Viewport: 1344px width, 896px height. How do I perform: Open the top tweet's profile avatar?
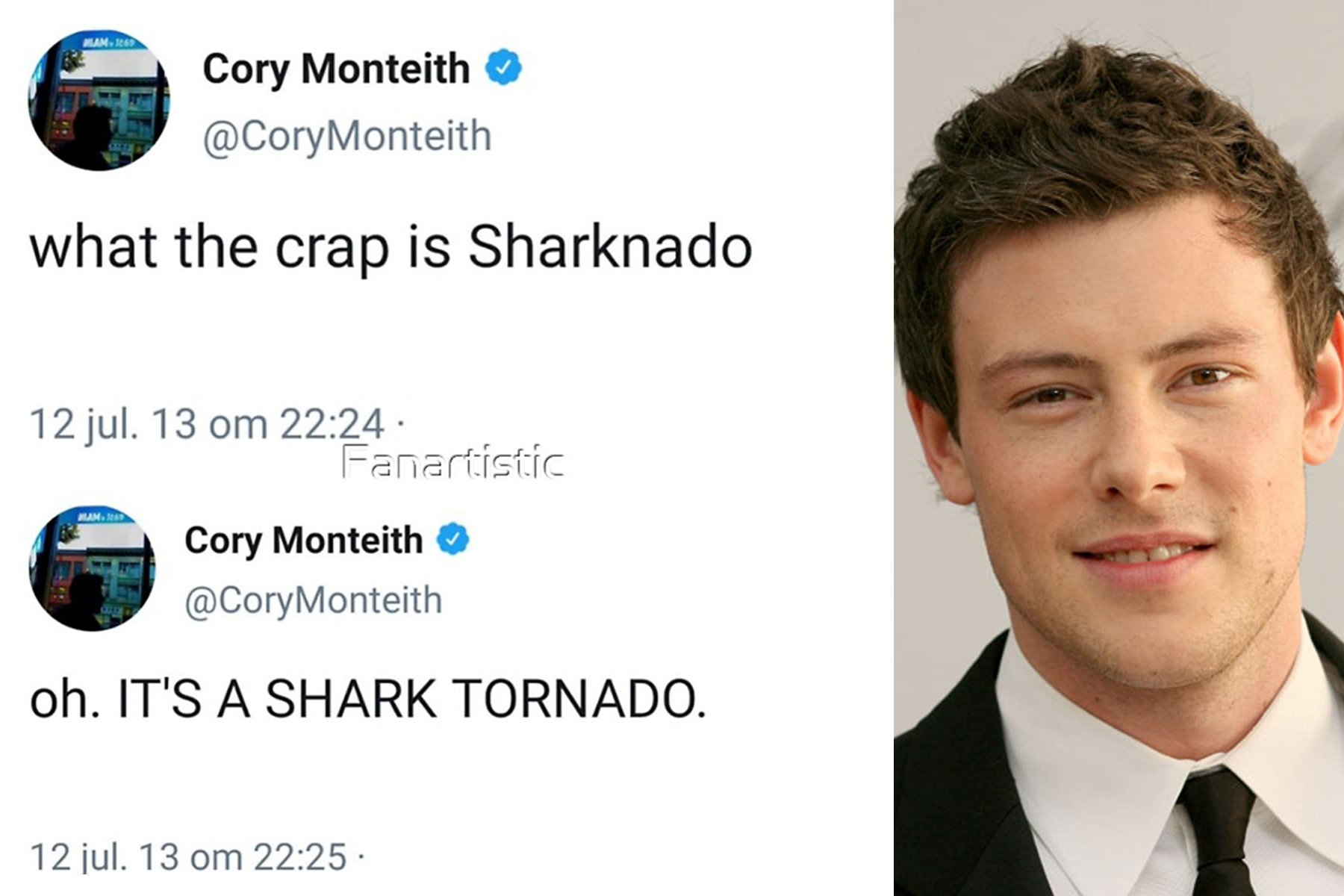pyautogui.click(x=99, y=101)
